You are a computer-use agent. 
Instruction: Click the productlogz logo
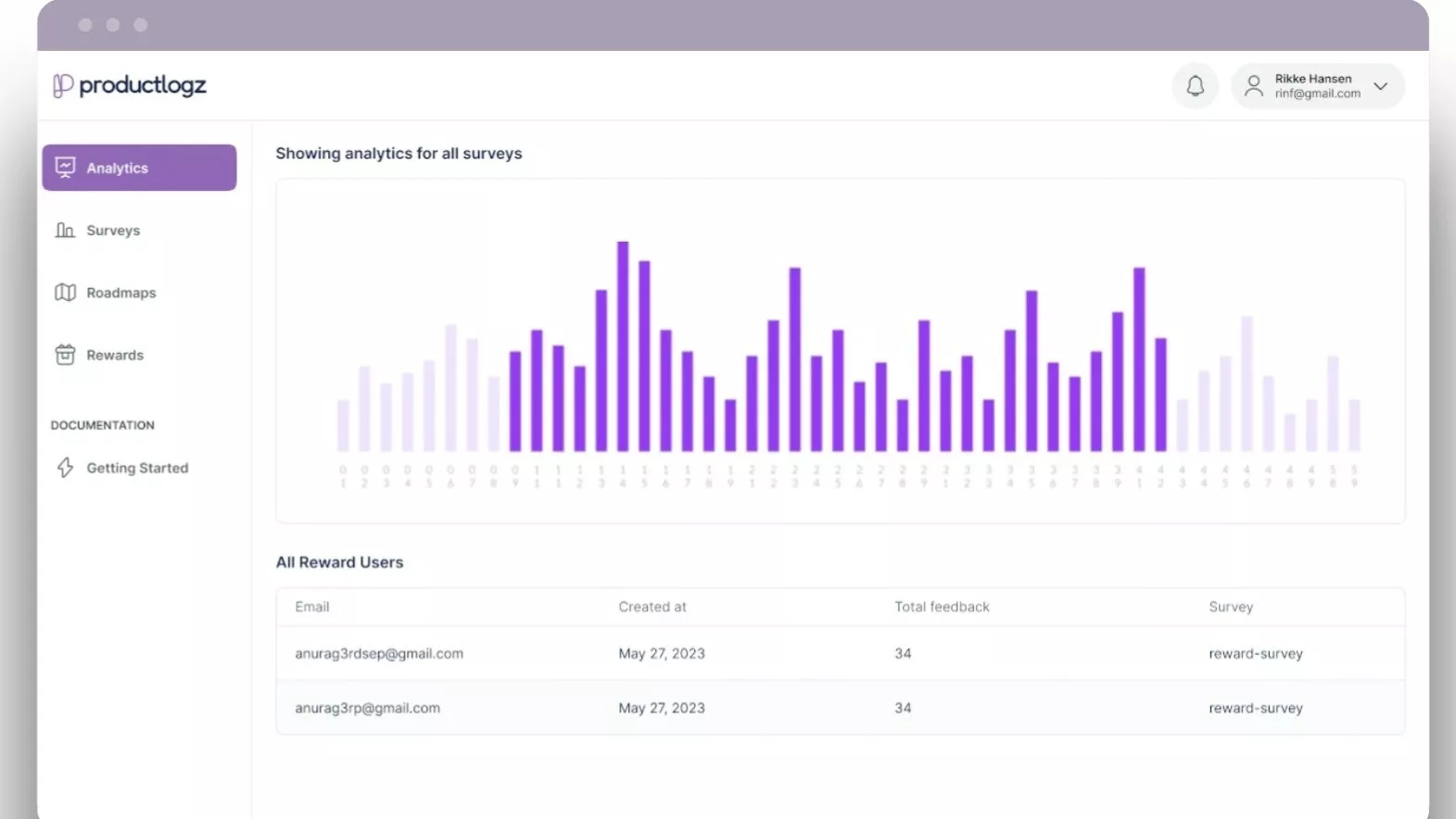[x=130, y=85]
